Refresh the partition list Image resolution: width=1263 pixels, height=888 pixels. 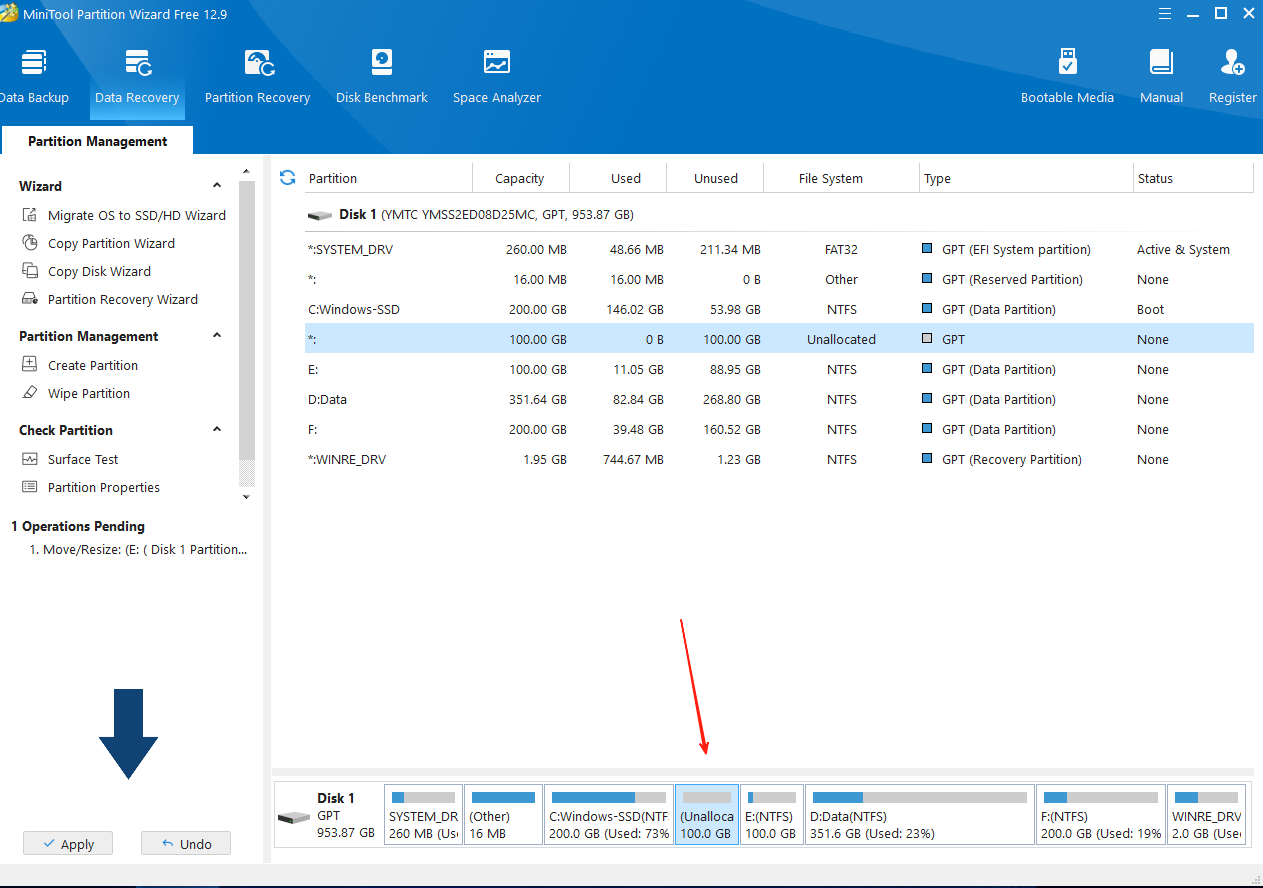(287, 177)
